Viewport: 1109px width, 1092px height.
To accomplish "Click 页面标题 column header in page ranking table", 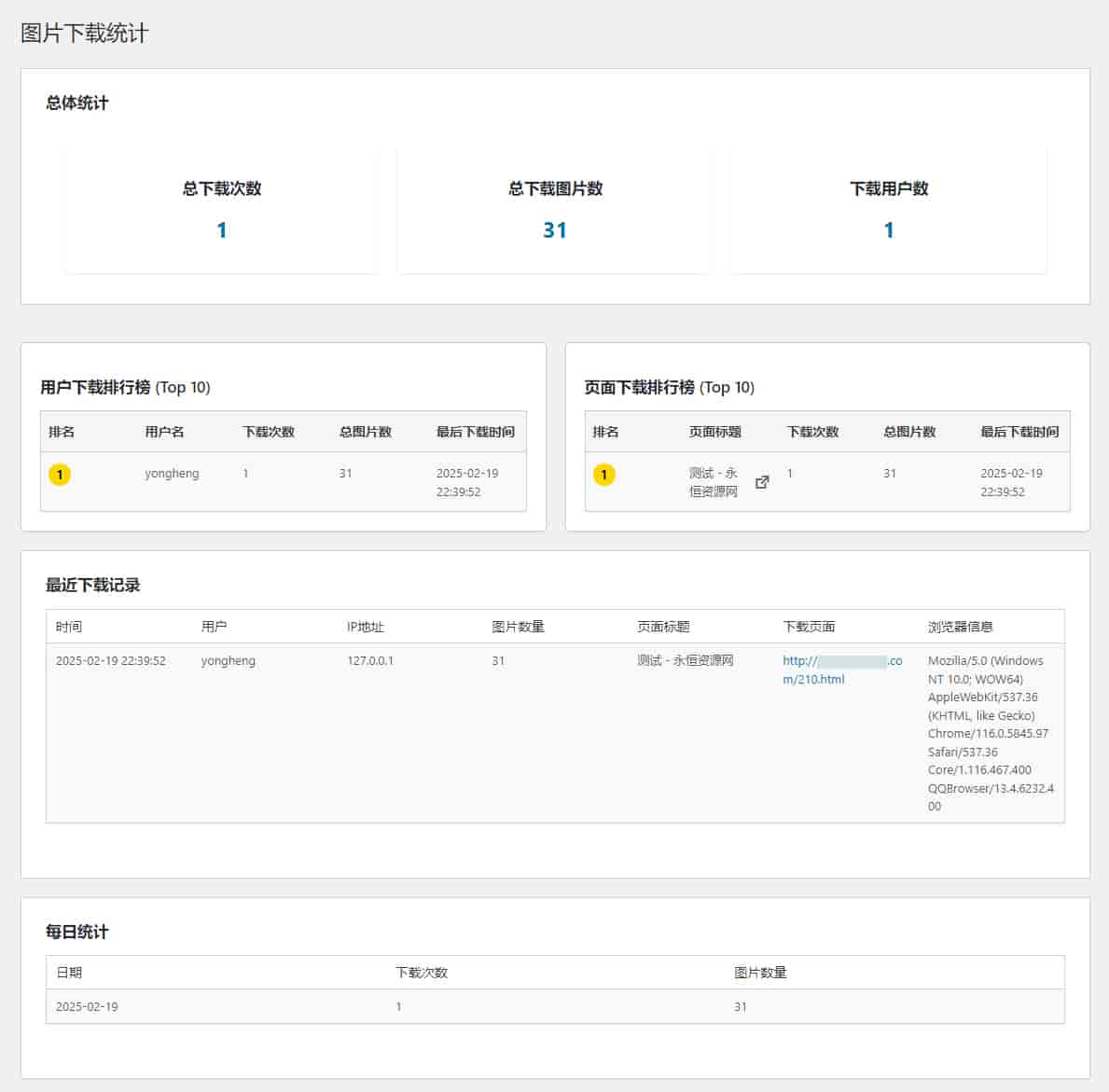I will tap(714, 432).
